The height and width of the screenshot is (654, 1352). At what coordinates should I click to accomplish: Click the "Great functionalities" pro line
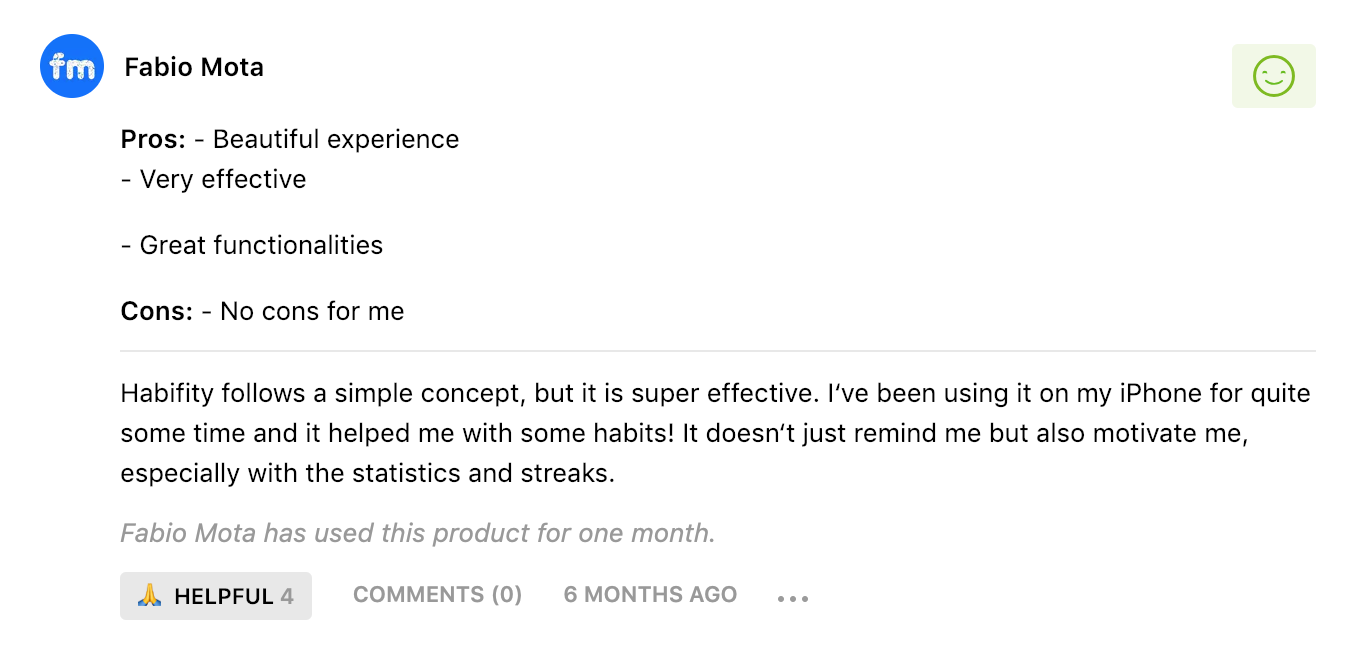[261, 245]
